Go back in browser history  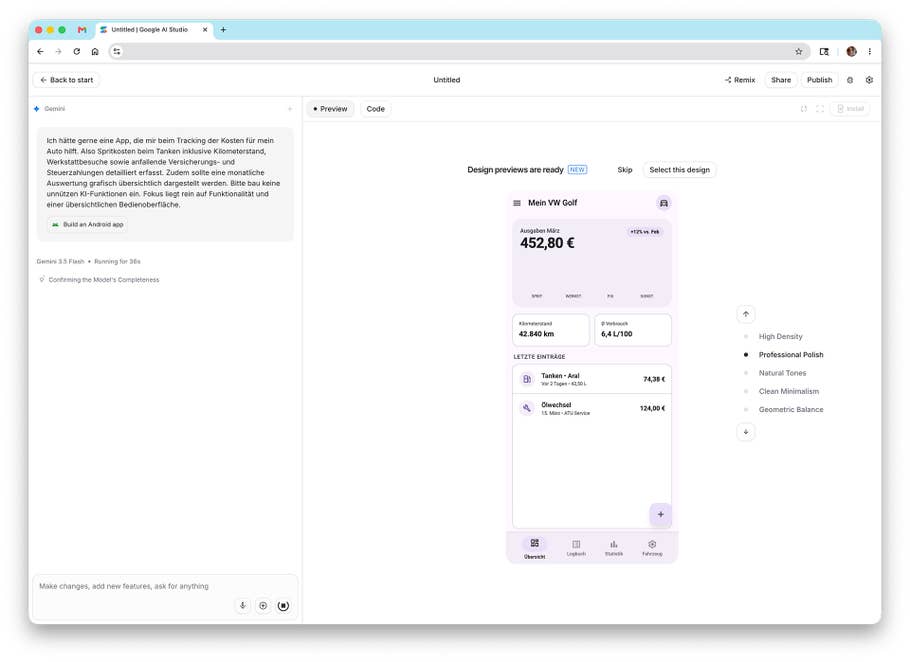tap(40, 52)
